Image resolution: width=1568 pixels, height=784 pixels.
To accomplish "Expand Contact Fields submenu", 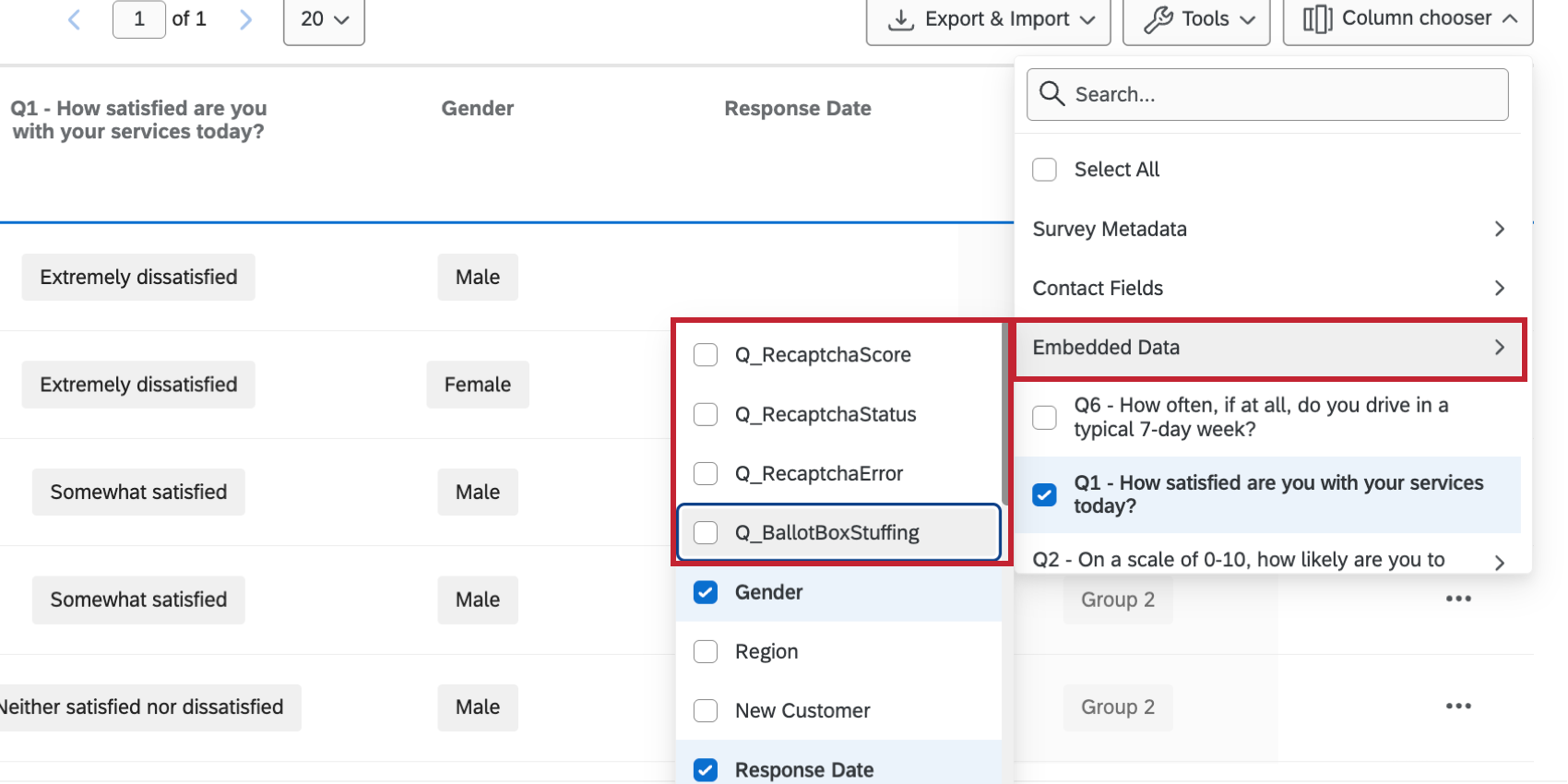I will [x=1268, y=288].
